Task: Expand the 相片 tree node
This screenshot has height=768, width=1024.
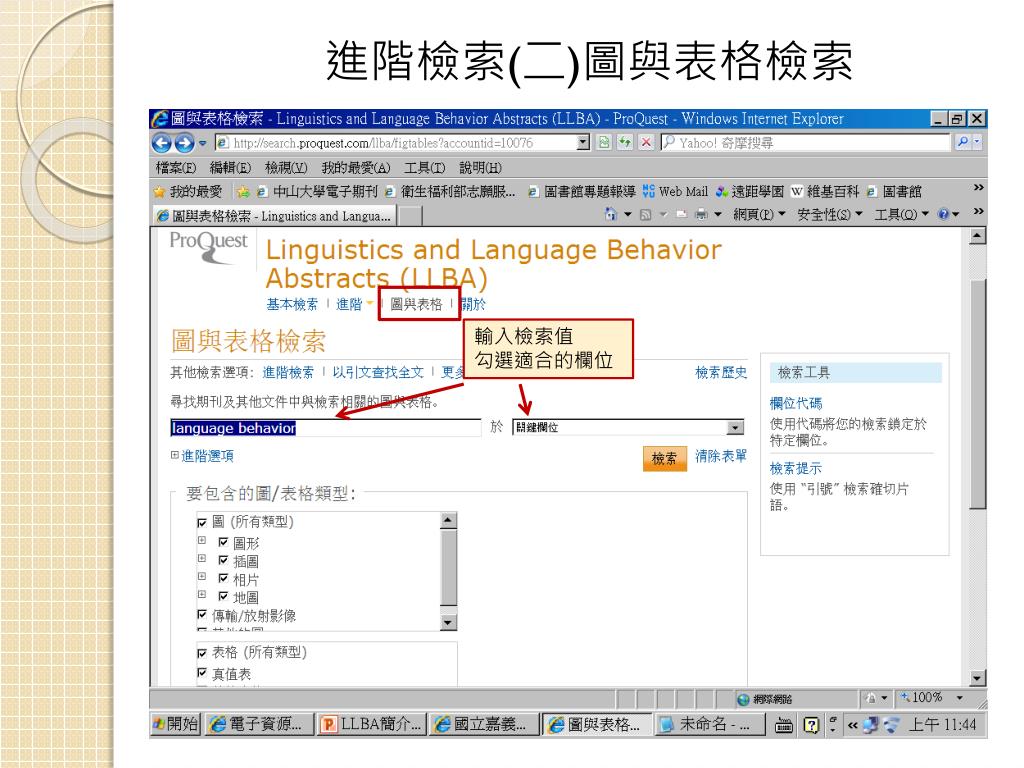Action: pyautogui.click(x=202, y=577)
